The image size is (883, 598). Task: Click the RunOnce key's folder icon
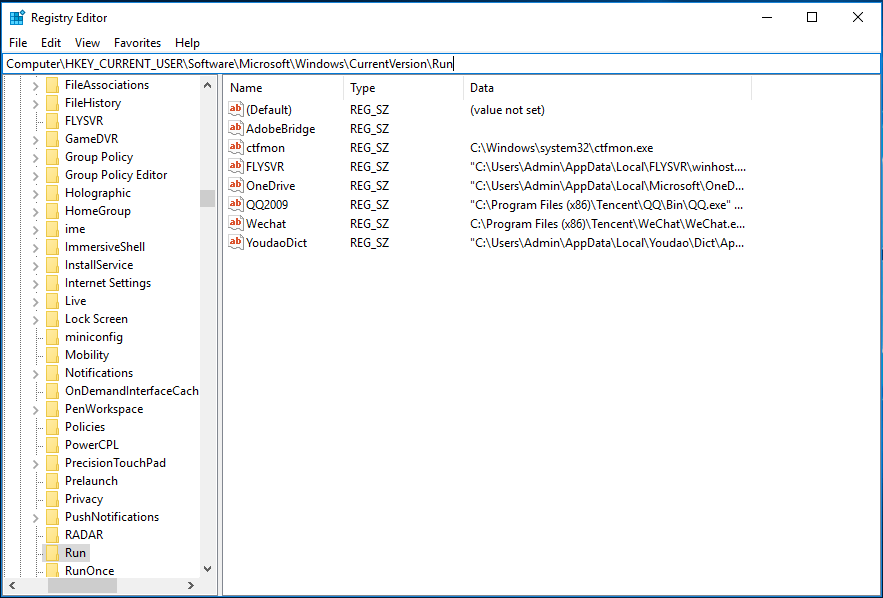[x=53, y=570]
